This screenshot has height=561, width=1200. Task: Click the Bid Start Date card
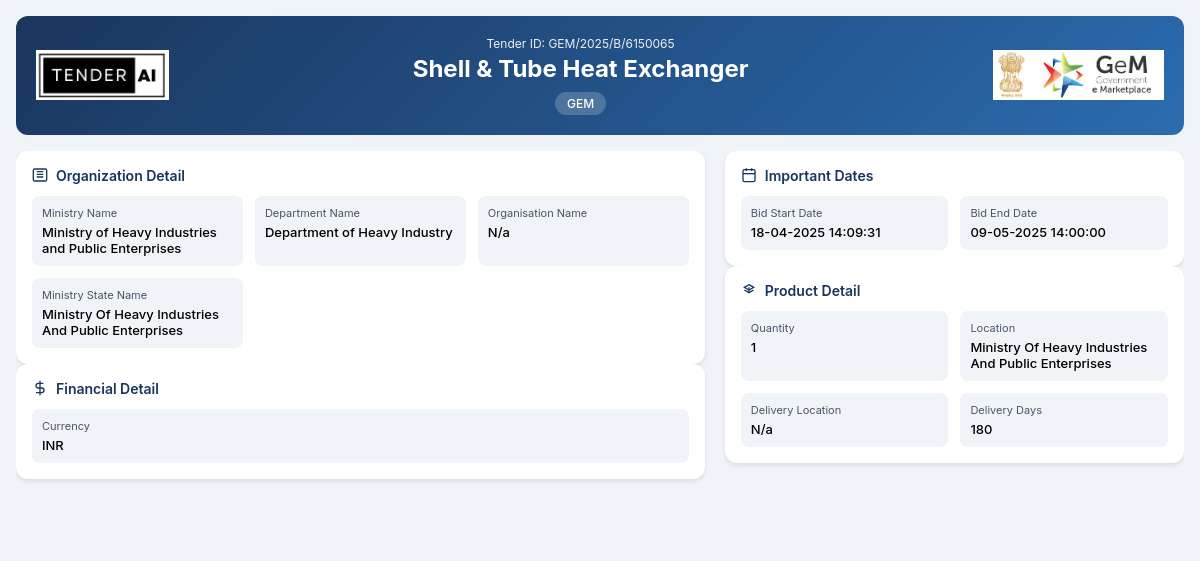click(844, 223)
